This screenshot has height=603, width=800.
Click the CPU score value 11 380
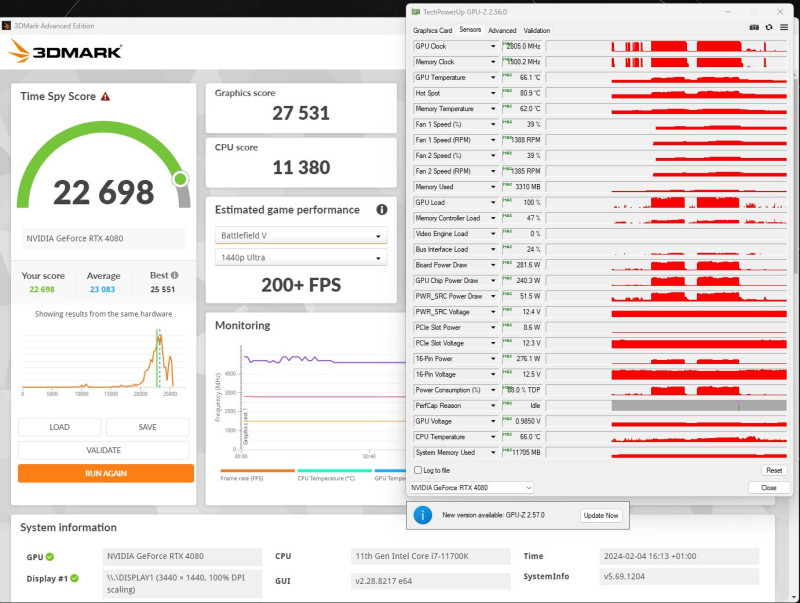pyautogui.click(x=301, y=167)
